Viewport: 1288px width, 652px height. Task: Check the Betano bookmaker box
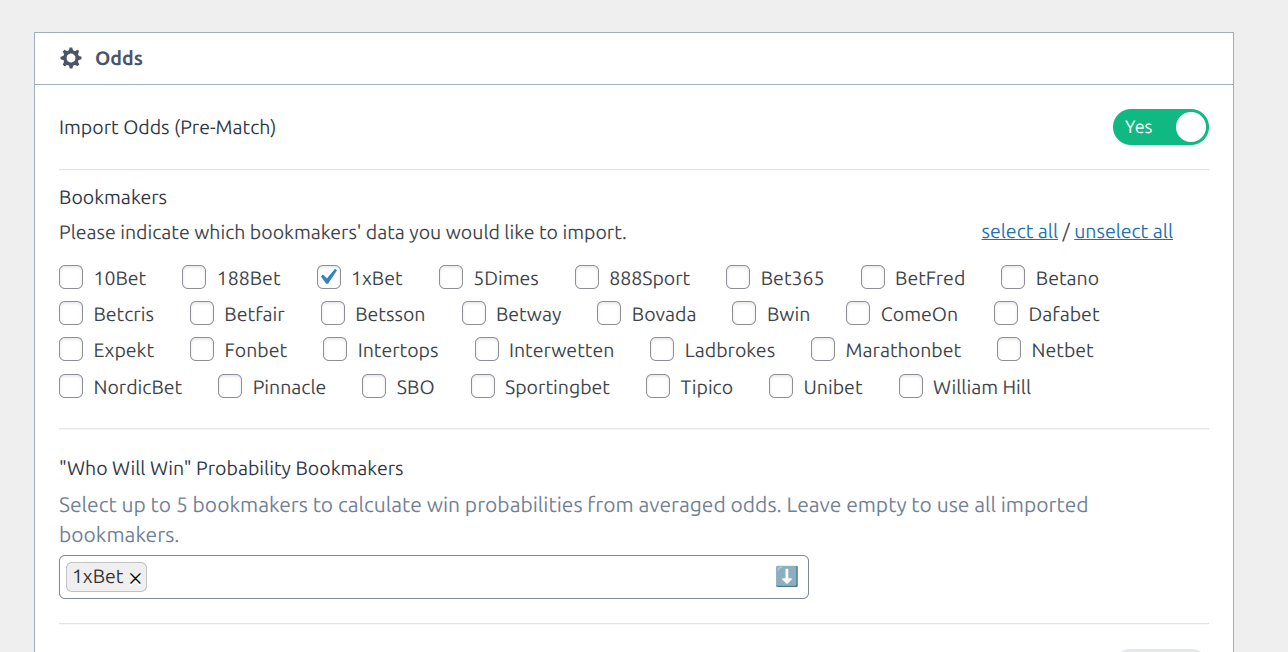1013,277
